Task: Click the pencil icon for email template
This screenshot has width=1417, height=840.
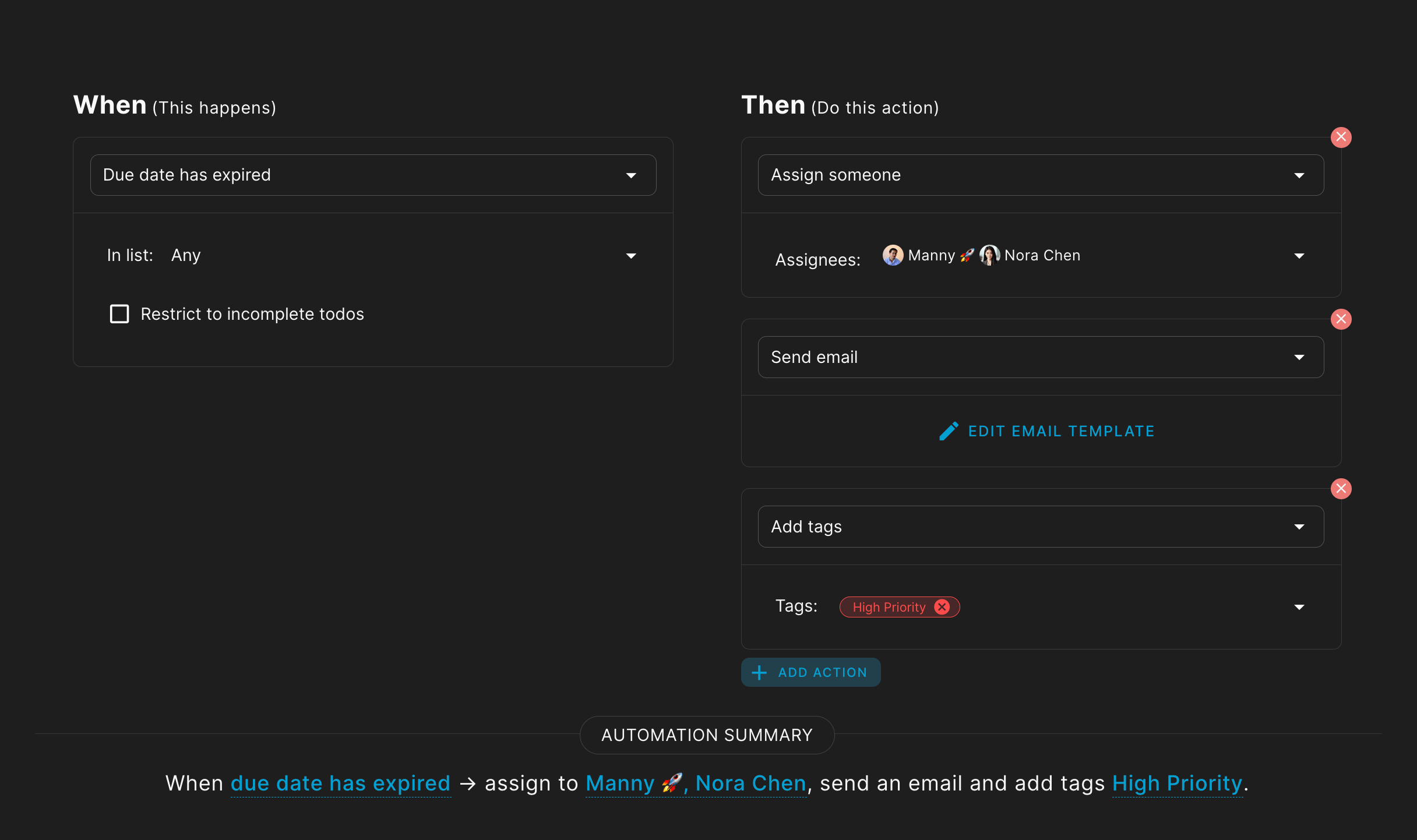Action: 949,431
